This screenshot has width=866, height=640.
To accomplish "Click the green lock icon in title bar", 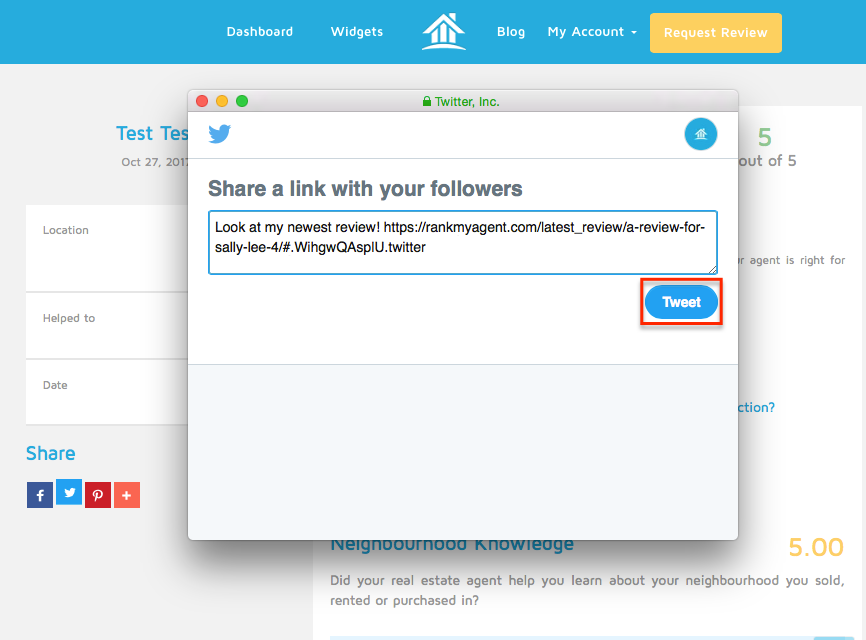I will tap(426, 101).
